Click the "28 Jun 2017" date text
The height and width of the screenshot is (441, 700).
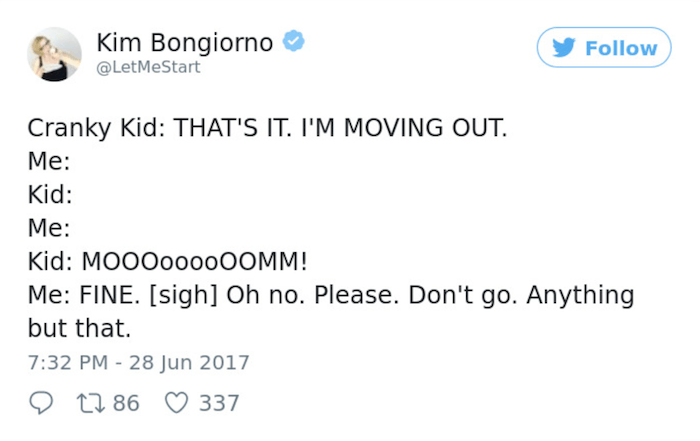click(191, 362)
